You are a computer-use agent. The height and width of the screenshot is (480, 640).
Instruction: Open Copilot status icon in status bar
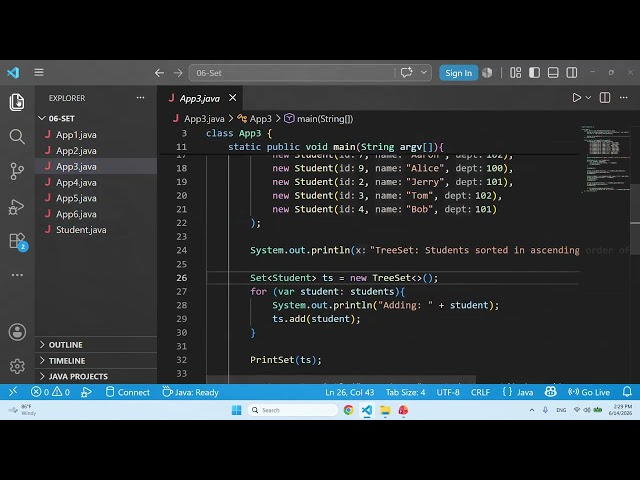click(x=551, y=392)
